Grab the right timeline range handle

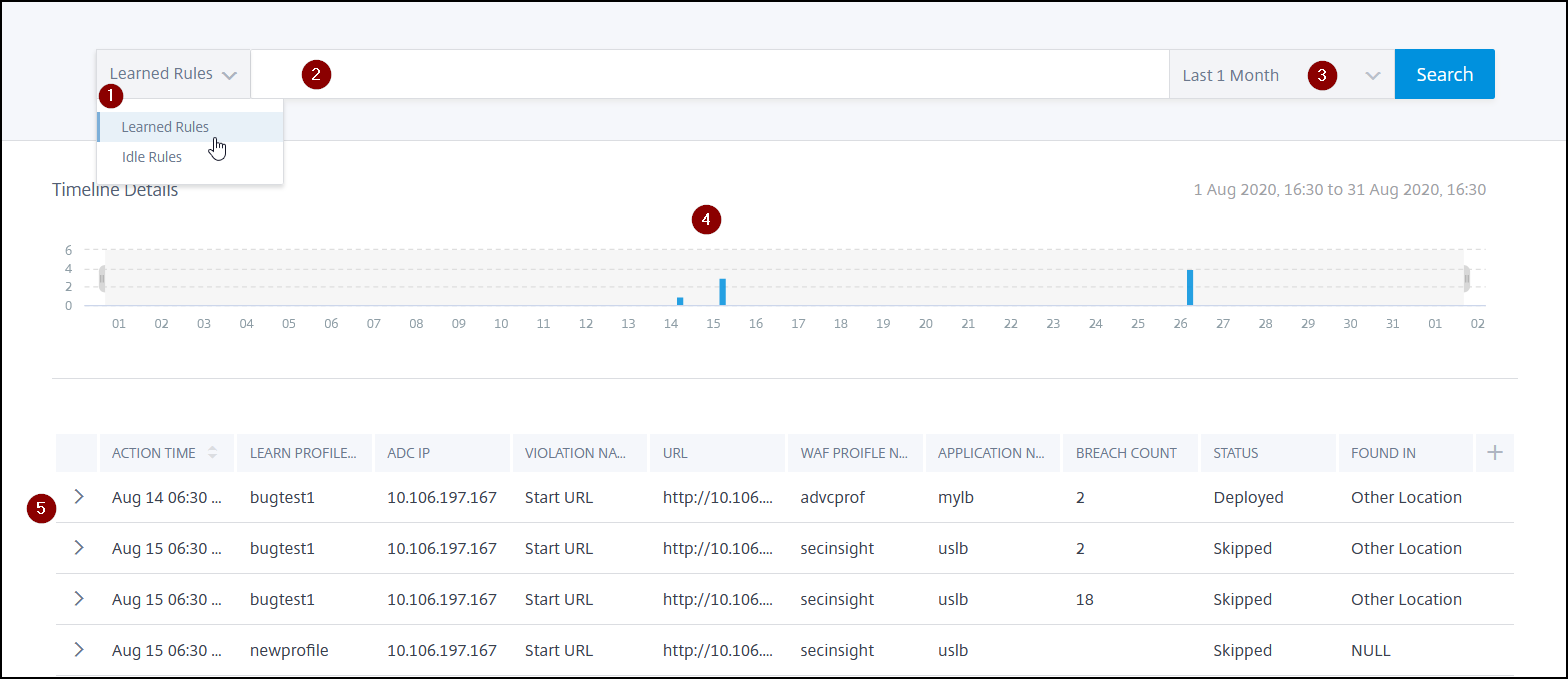(1467, 278)
